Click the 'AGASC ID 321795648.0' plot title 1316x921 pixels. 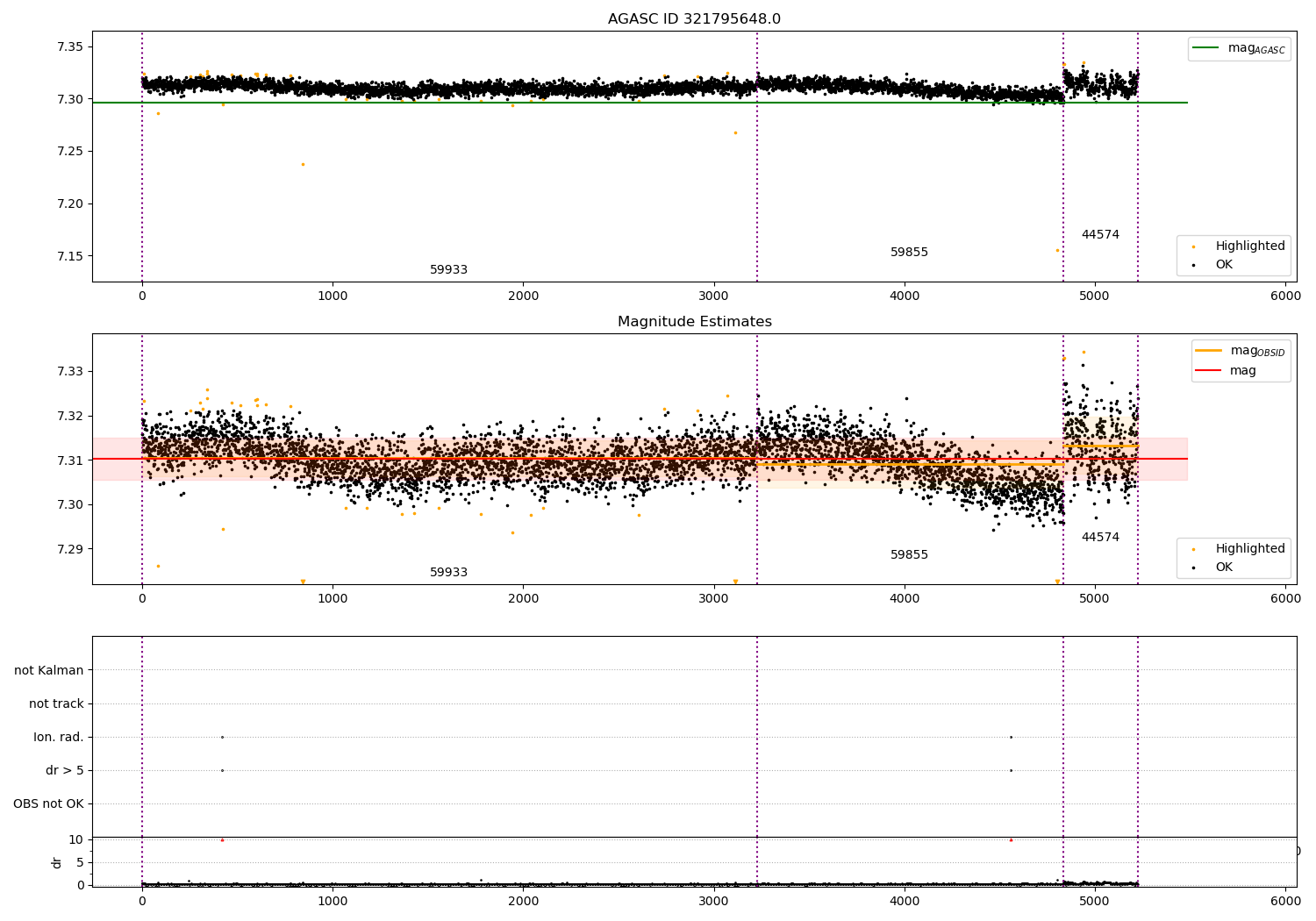[694, 19]
